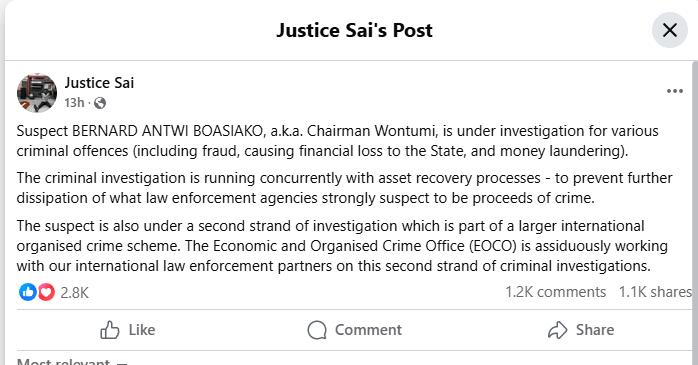The image size is (698, 365).
Task: Click the red heart reaction icon
Action: [x=46, y=292]
